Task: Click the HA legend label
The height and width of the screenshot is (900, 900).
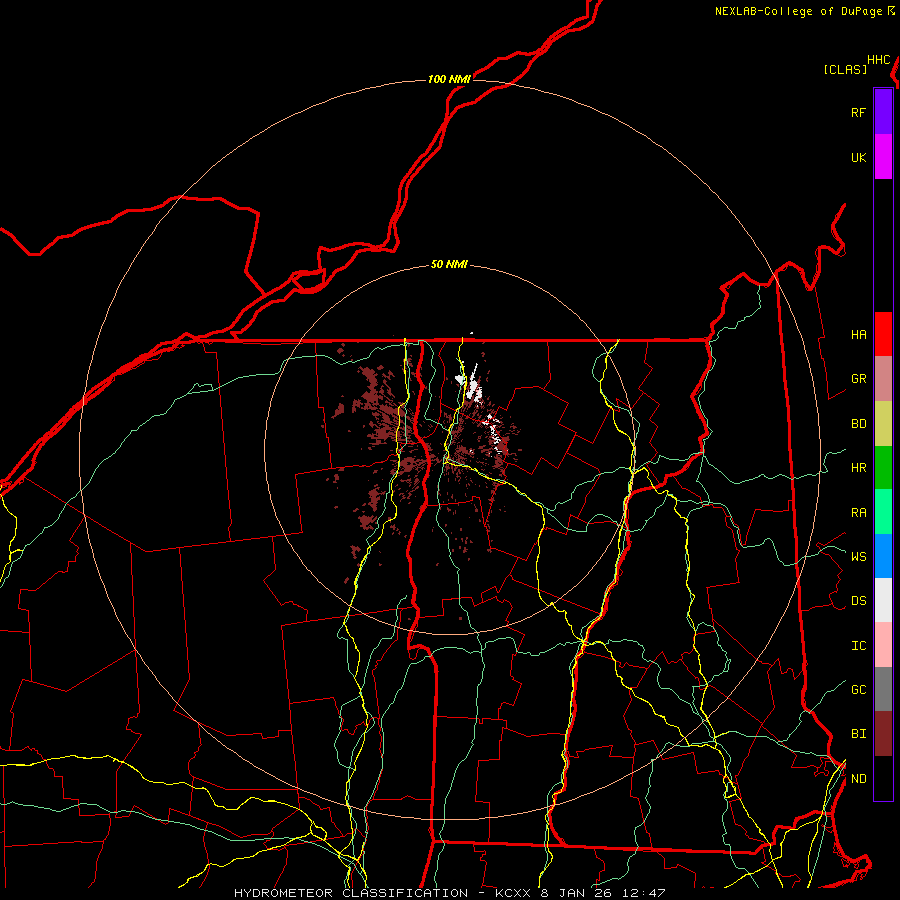Action: click(858, 334)
